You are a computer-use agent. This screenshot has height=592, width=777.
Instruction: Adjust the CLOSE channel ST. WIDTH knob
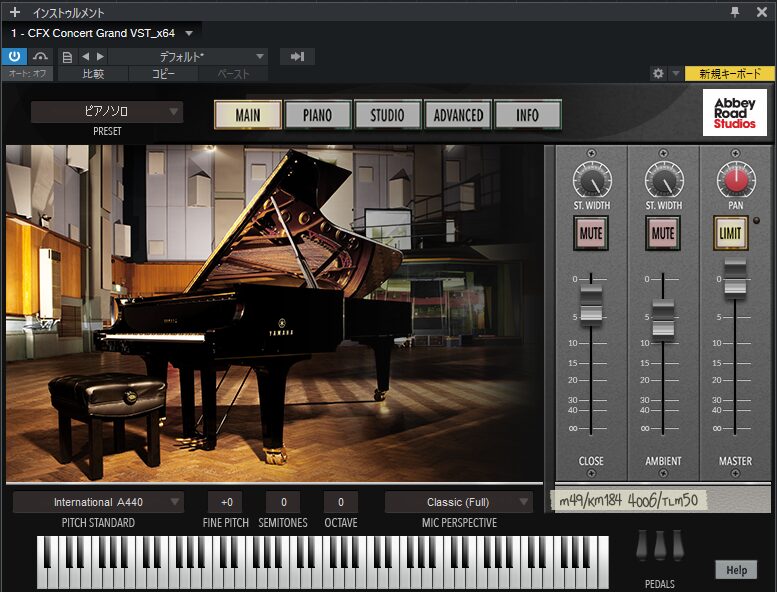[x=592, y=180]
